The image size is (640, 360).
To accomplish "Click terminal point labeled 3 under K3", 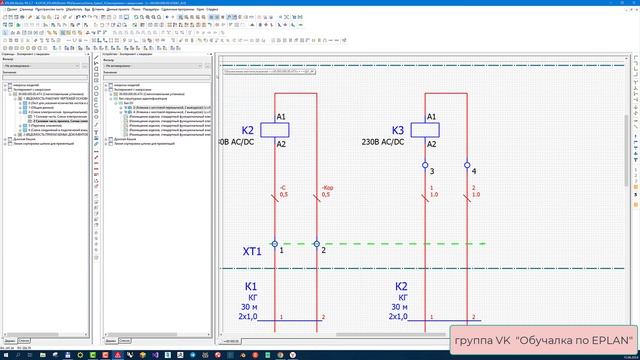I will 425,165.
